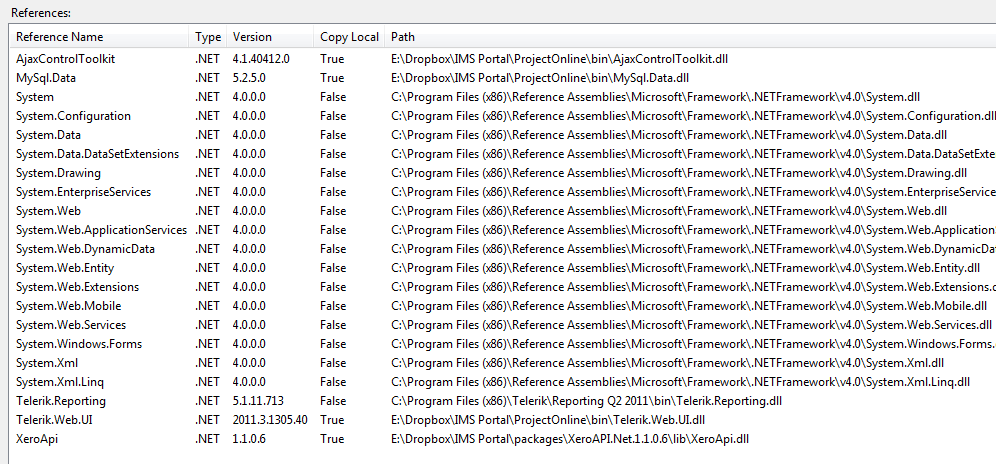Sort by Reference Name column header
The height and width of the screenshot is (464, 996).
pos(60,37)
